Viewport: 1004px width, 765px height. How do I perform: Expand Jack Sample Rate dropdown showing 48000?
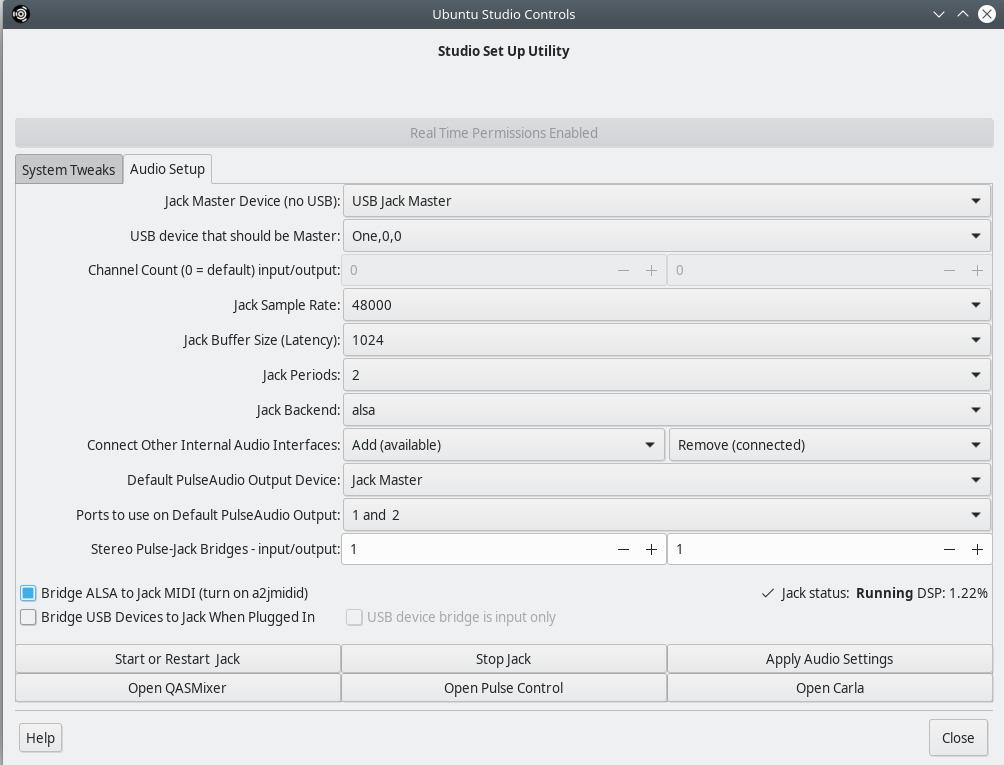pyautogui.click(x=667, y=305)
